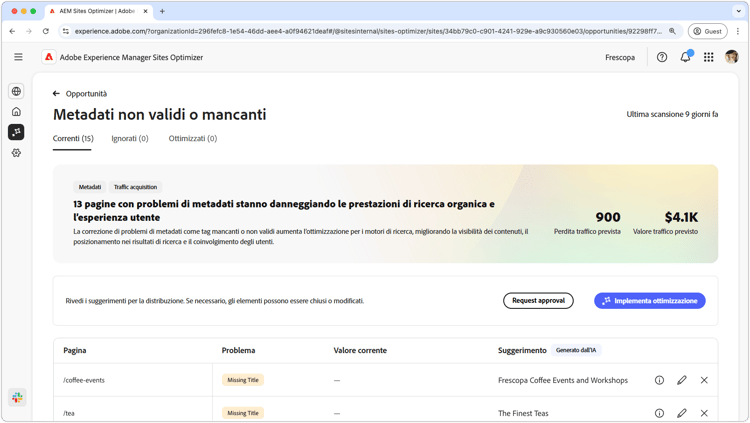This screenshot has height=423, width=750.
Task: Switch to Correnti (15) tab
Action: pyautogui.click(x=73, y=138)
